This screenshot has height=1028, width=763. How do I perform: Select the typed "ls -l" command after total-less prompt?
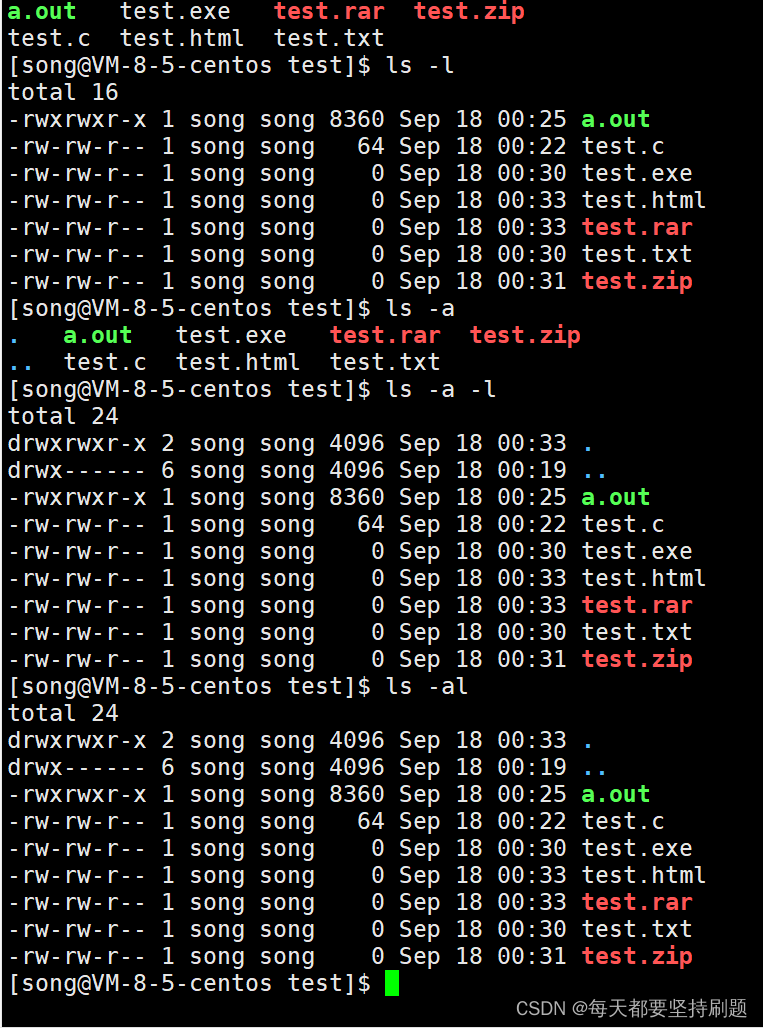pos(420,66)
